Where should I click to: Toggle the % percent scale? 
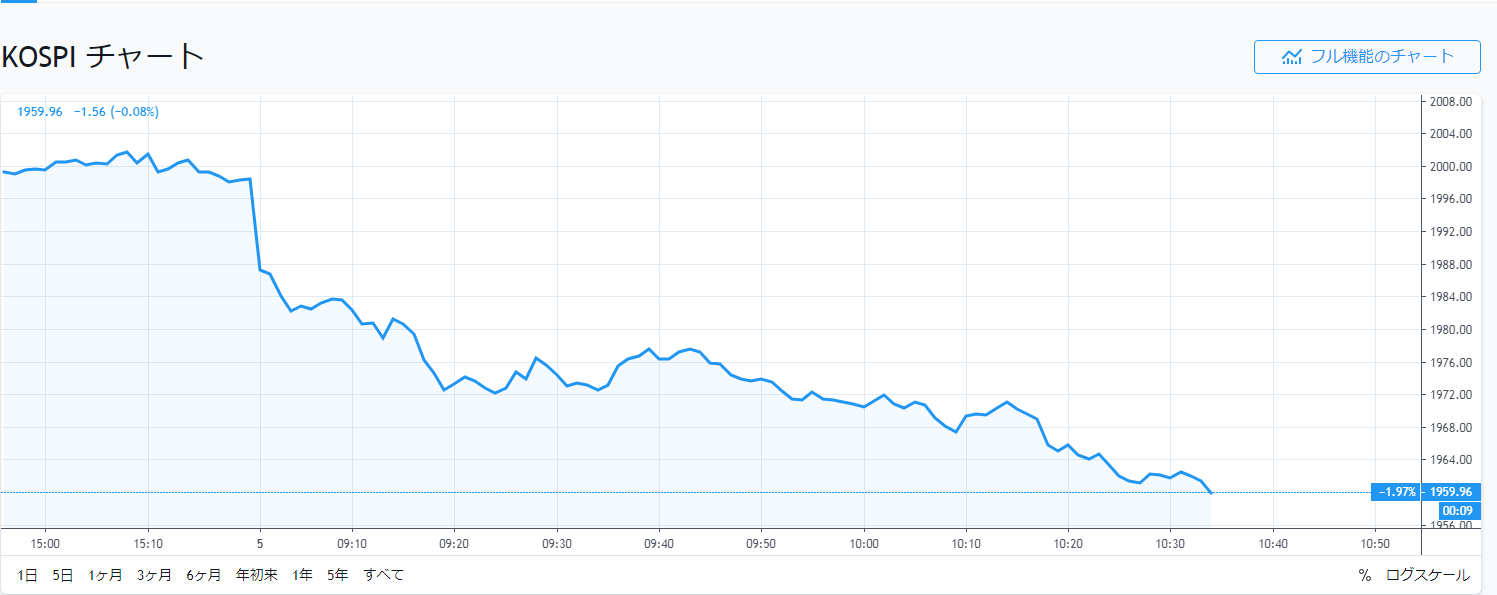tap(1364, 575)
